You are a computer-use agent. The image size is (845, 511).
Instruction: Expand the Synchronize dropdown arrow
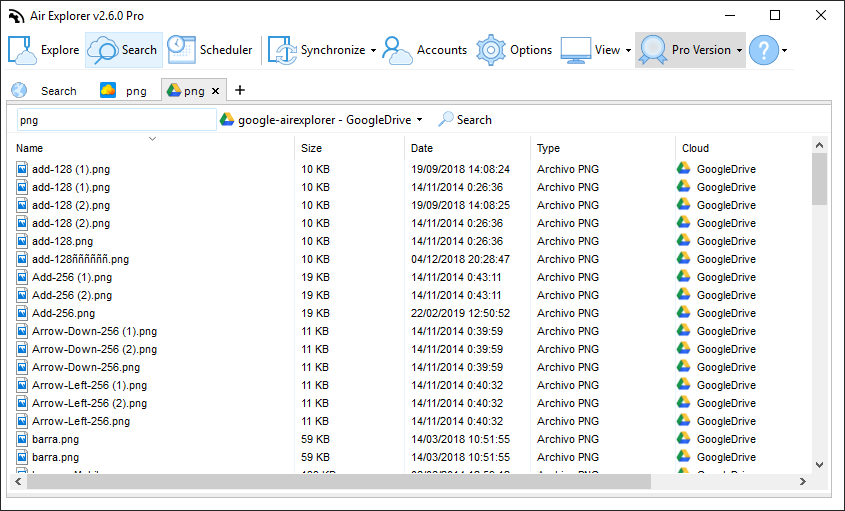(373, 51)
